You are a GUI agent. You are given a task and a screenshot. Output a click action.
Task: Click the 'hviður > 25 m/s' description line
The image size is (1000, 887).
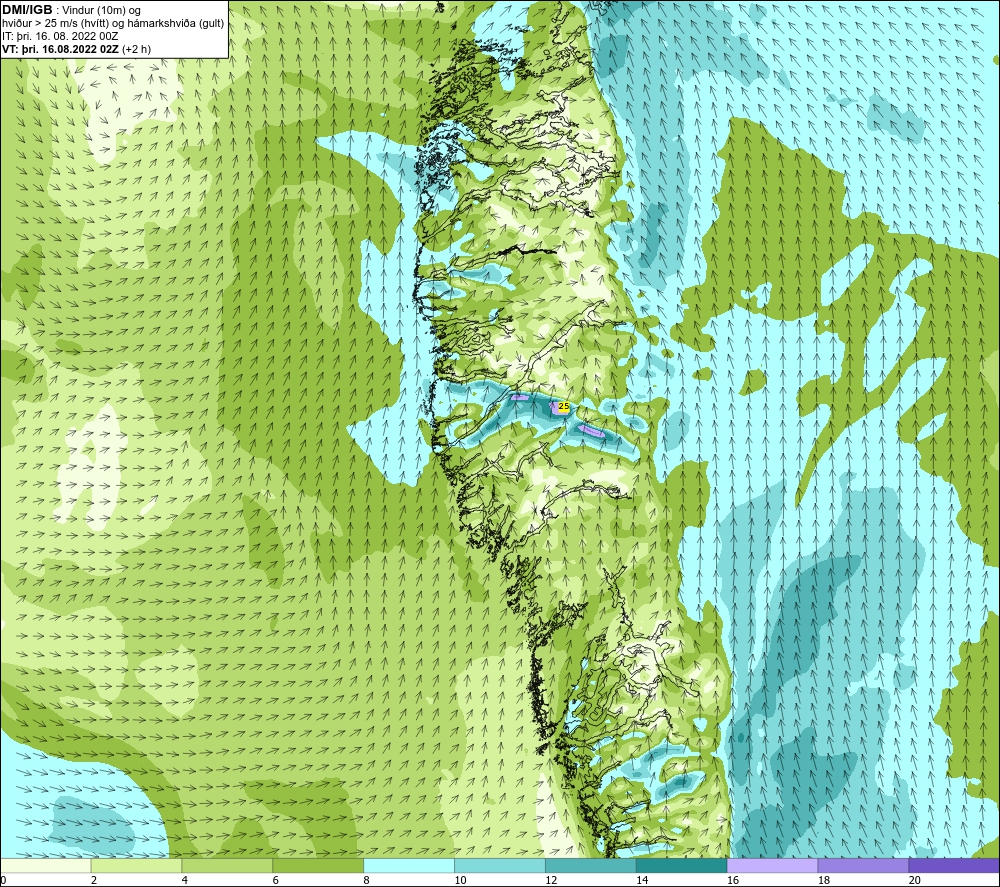(113, 24)
